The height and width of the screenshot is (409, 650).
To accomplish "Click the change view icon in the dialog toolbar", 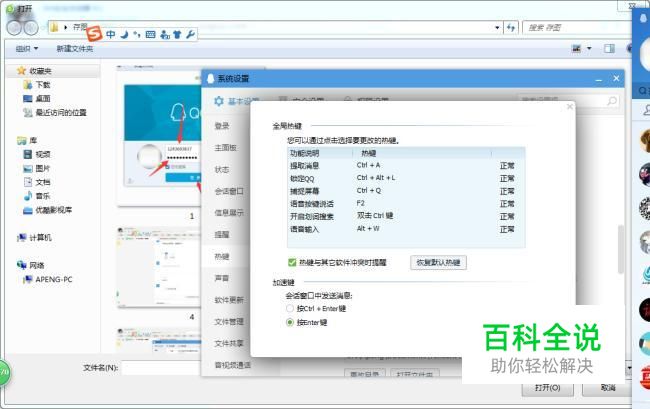I will click(x=576, y=48).
